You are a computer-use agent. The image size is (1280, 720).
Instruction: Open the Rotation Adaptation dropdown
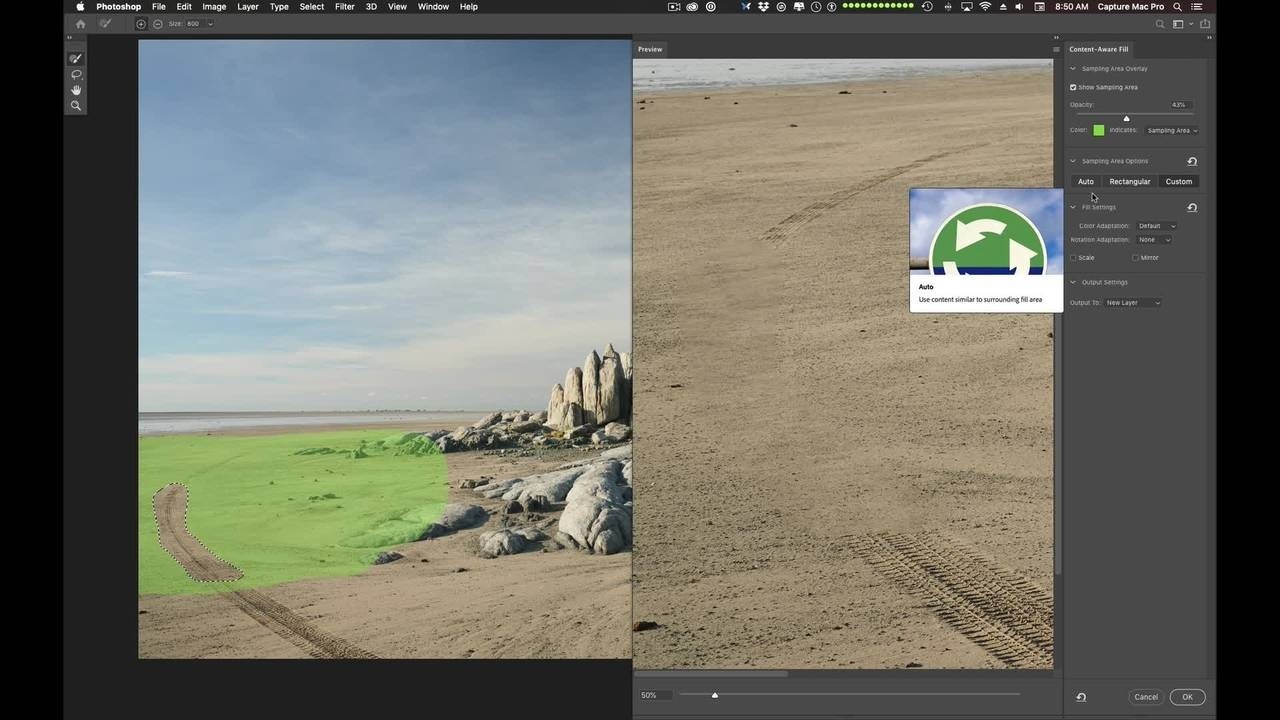(1153, 240)
